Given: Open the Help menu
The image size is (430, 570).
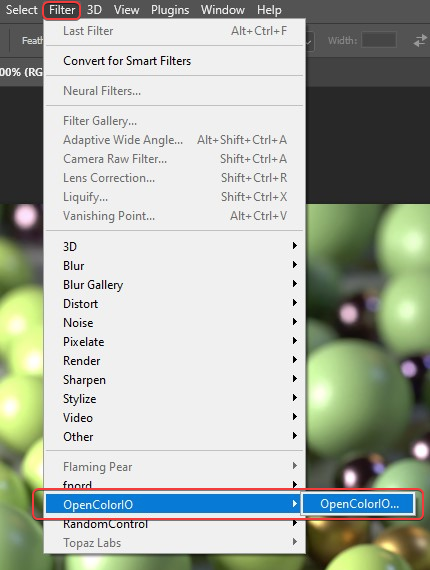Looking at the screenshot, I should pyautogui.click(x=269, y=10).
